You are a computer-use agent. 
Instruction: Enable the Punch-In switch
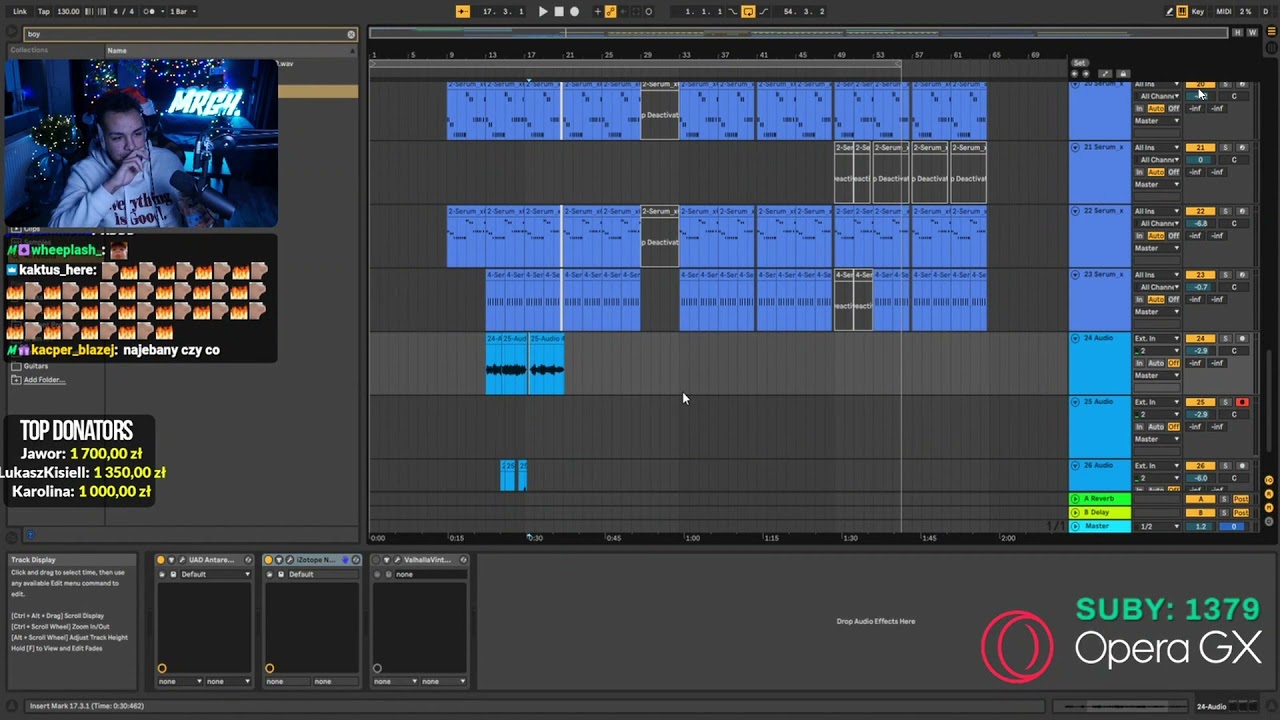733,11
